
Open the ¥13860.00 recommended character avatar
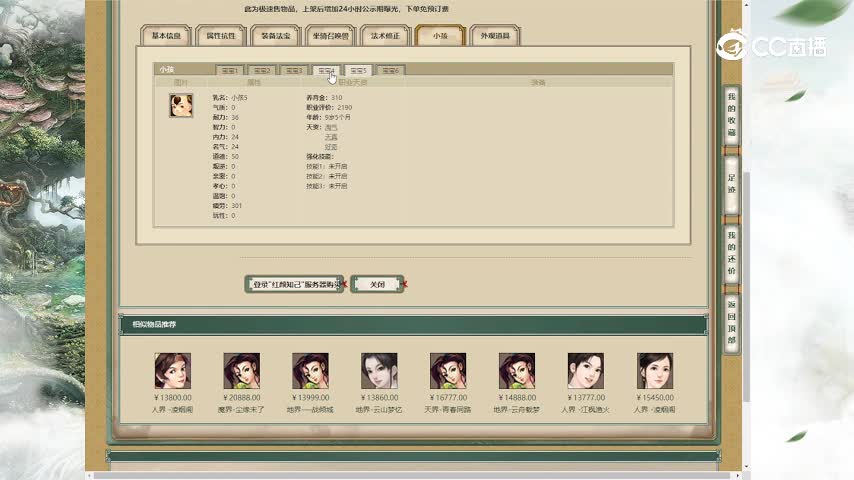(379, 370)
